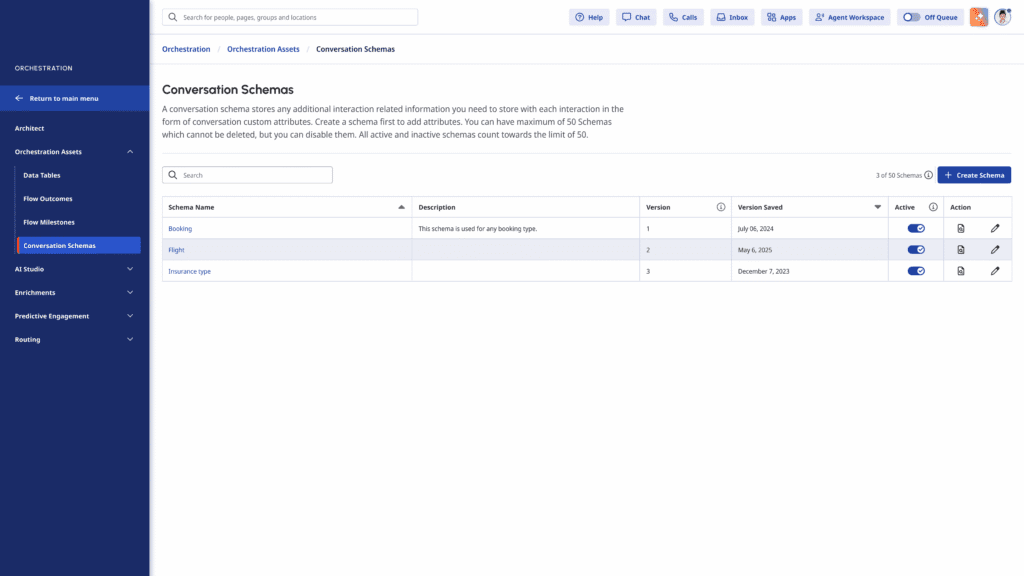The image size is (1024, 576).
Task: Open the Insurance type schema link
Action: (189, 271)
